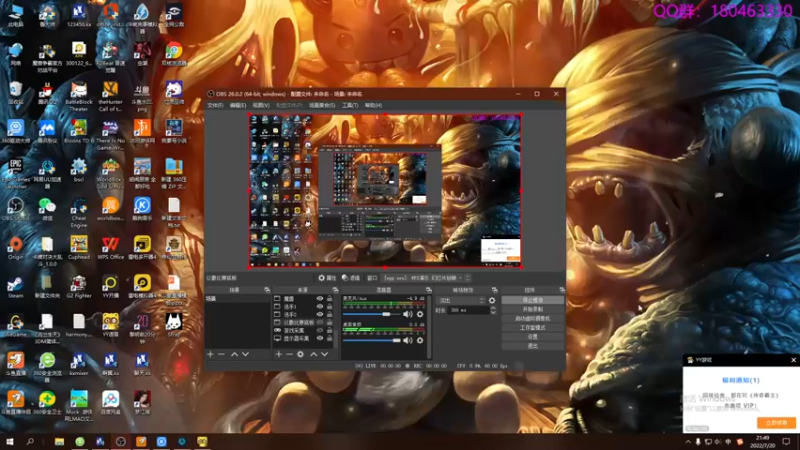Open the 淡出 transition type dropdown

[x=460, y=301]
